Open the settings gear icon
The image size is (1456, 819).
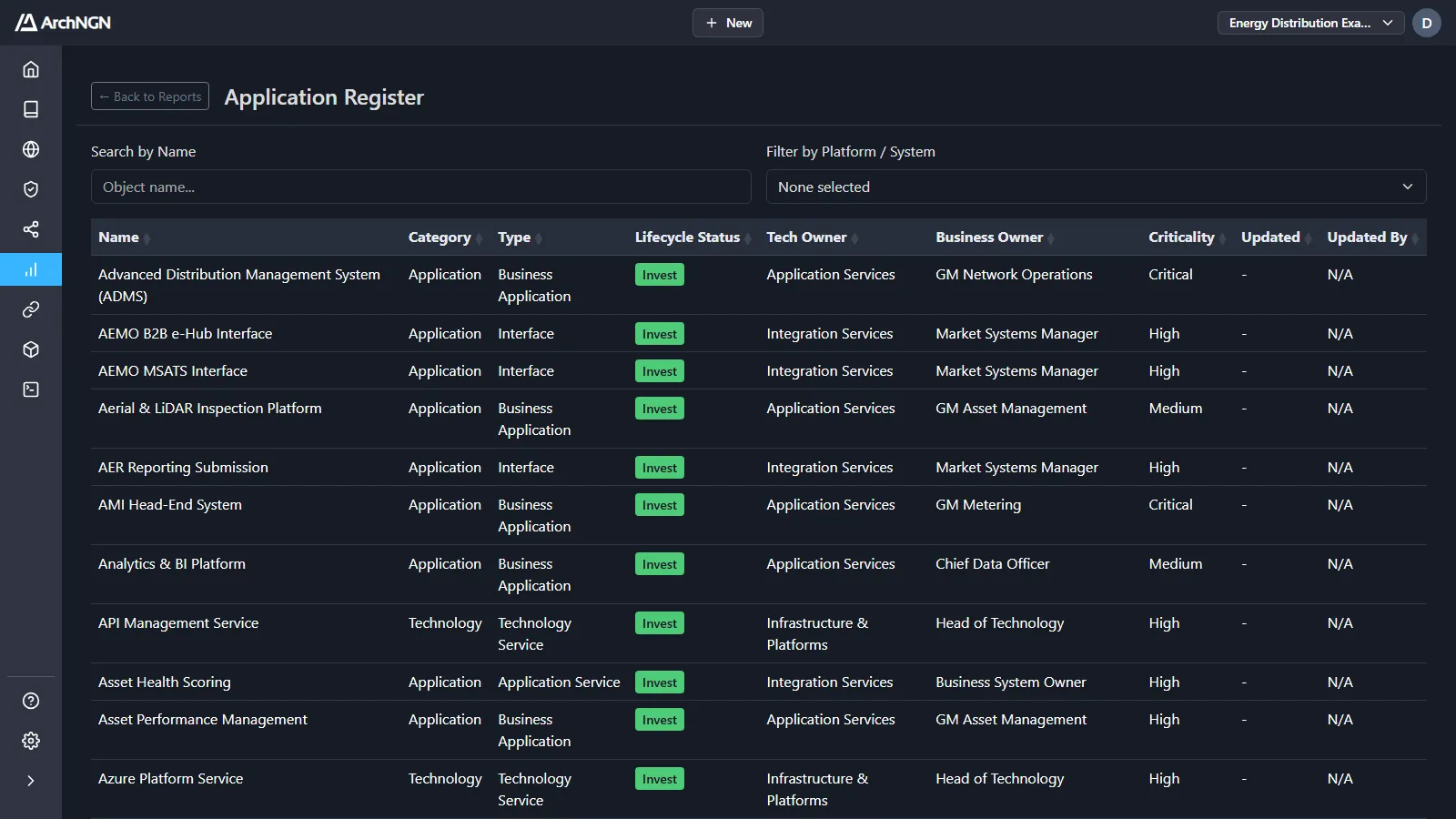[x=31, y=741]
